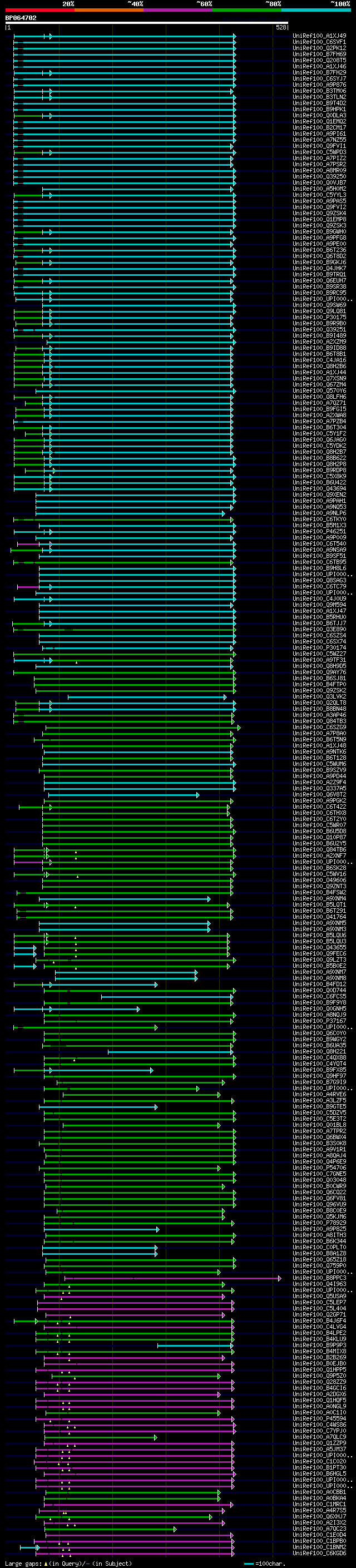
Task: Select hit label UniRef100_B5LQT1
Action: click(x=319, y=904)
